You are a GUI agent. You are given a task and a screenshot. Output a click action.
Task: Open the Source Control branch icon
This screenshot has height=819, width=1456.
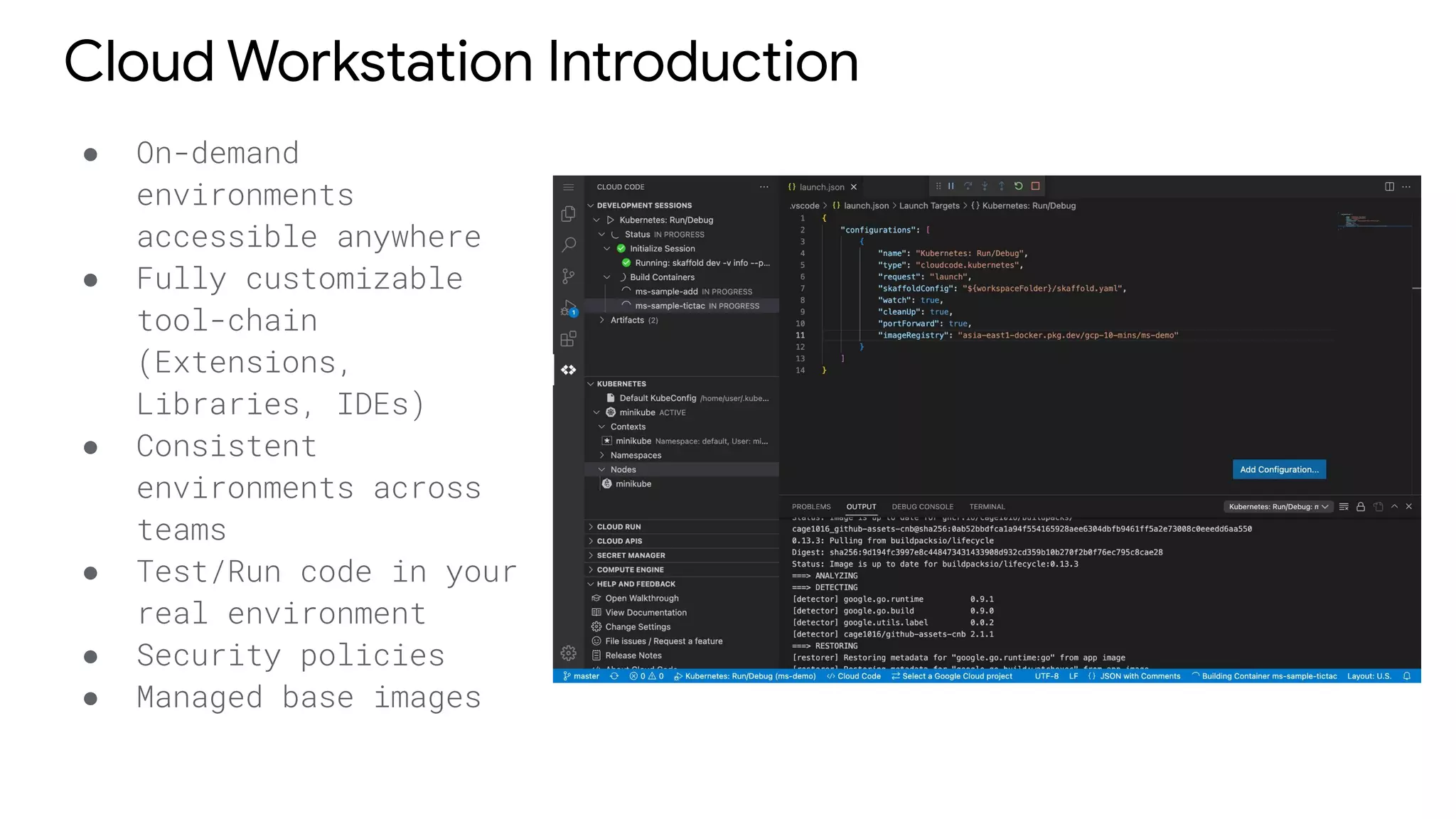(x=568, y=276)
